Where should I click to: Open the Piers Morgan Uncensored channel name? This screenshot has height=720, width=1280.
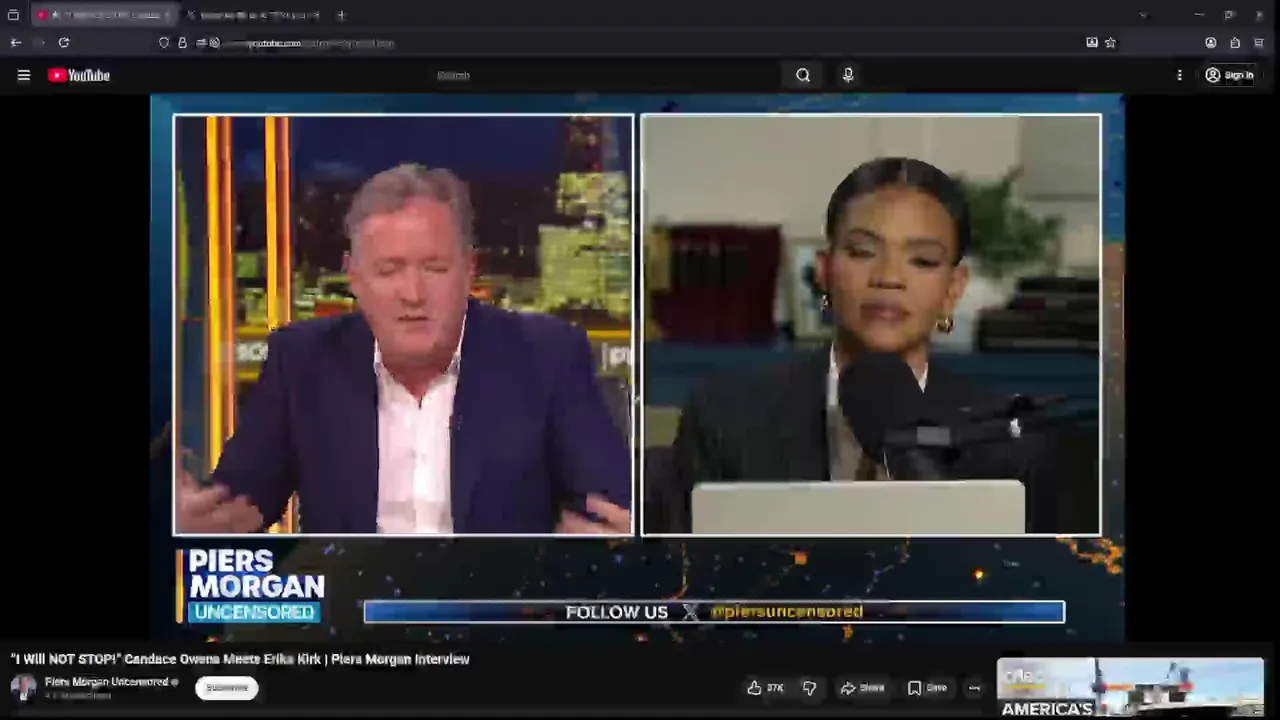[x=106, y=682]
